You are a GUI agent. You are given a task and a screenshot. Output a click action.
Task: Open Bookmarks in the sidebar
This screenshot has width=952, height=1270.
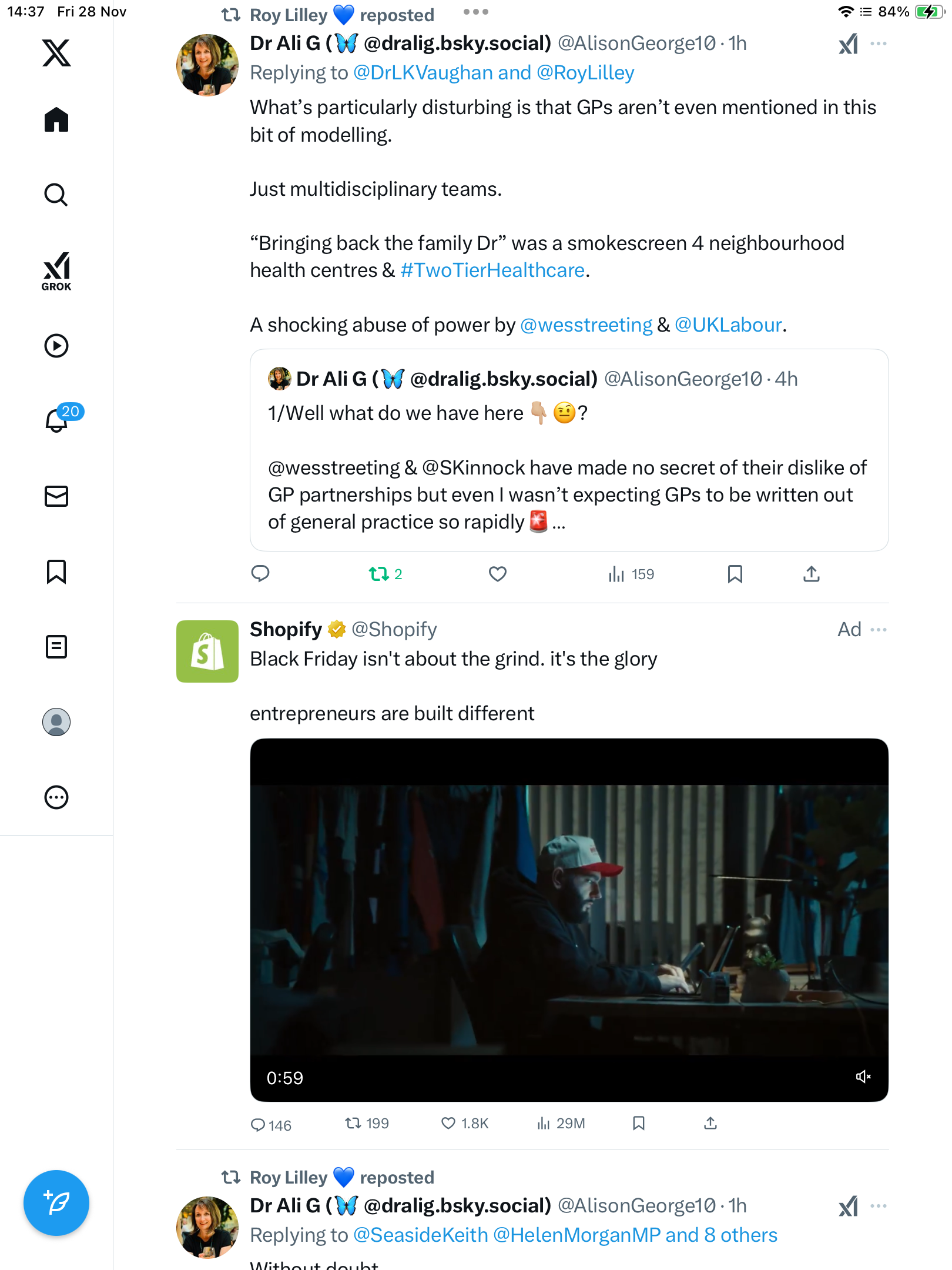click(56, 571)
